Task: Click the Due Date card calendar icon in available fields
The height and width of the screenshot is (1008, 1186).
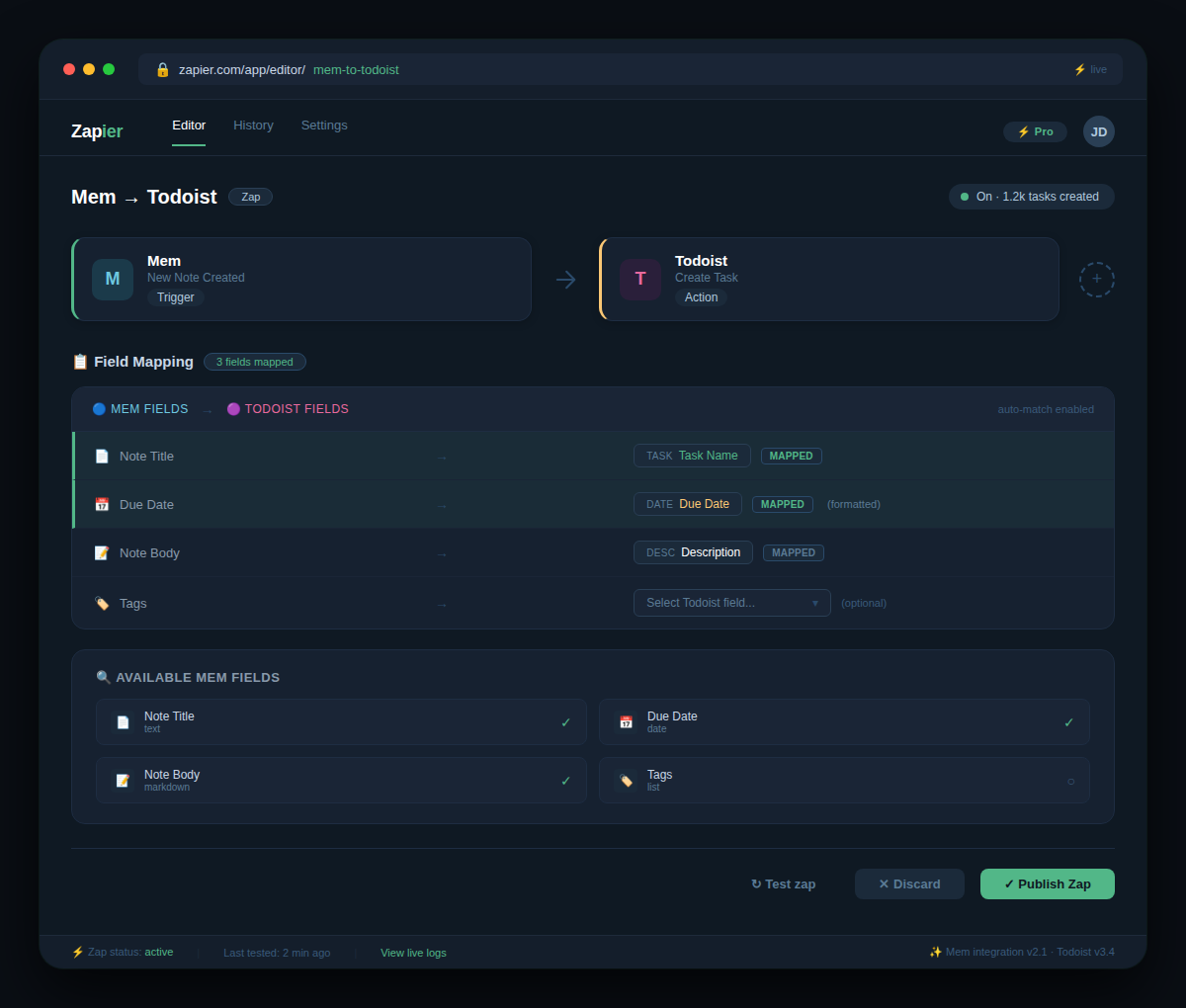Action: (626, 722)
